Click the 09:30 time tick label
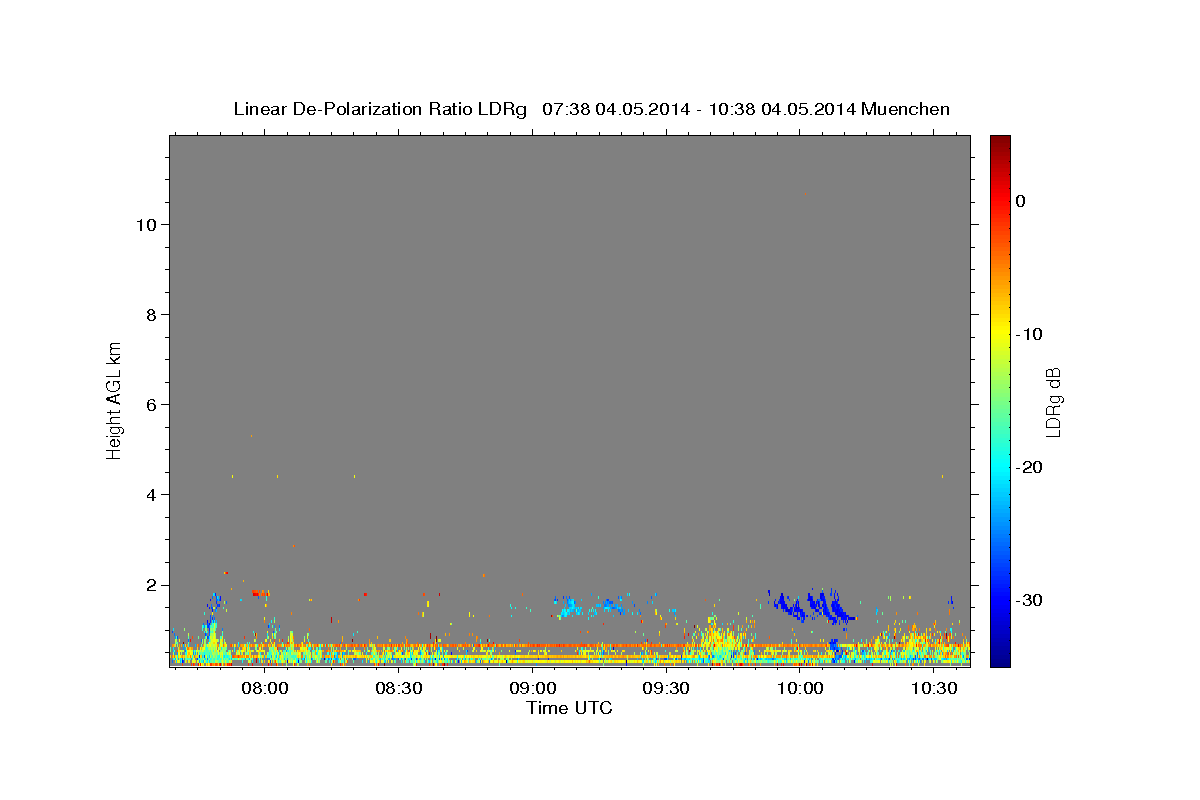The width and height of the screenshot is (1200, 800). click(667, 689)
